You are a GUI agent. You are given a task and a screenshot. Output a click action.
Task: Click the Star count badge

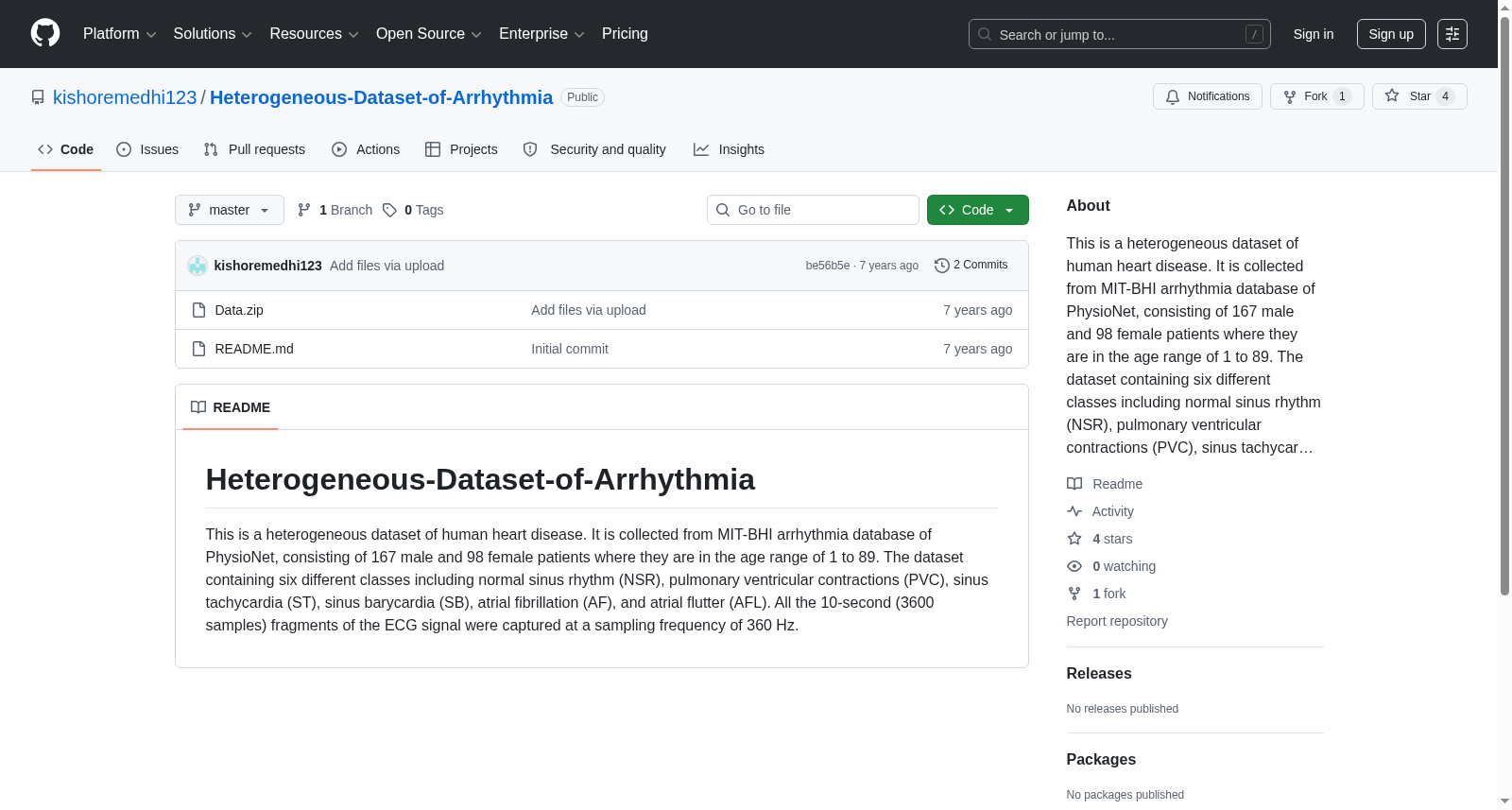tap(1445, 96)
